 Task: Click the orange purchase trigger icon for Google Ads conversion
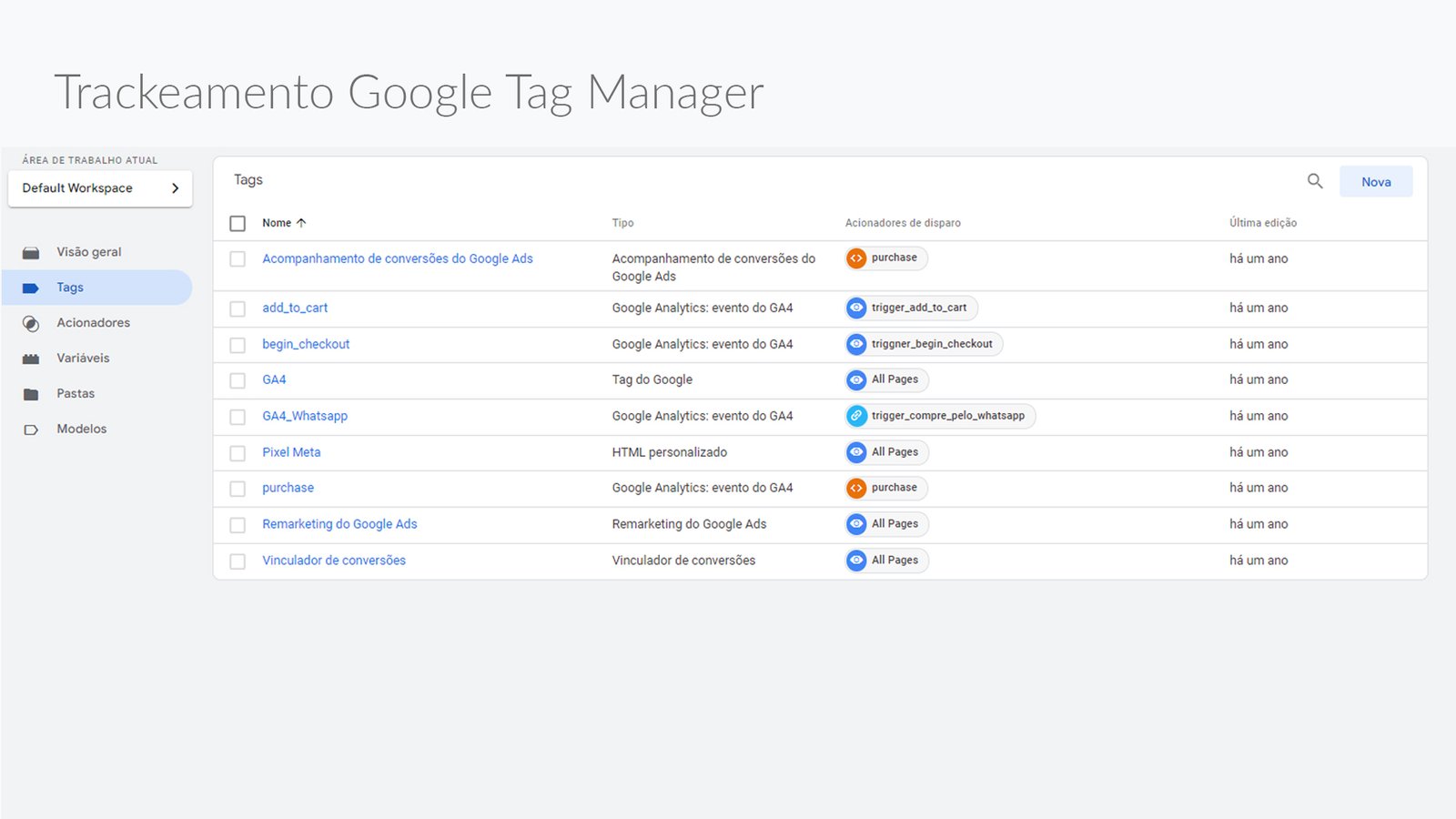tap(856, 258)
